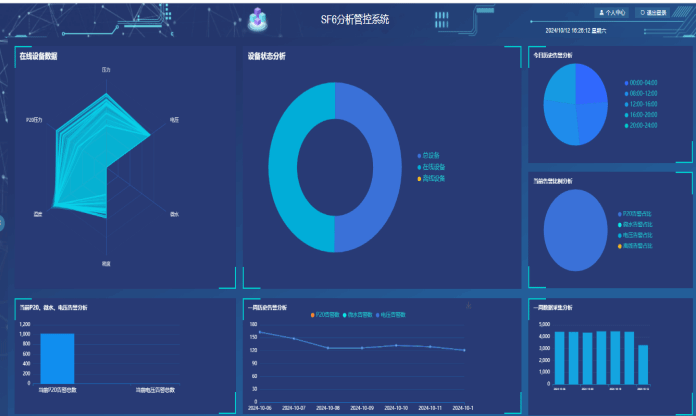Click the right blue half of donut chart
696x416 pixels.
(x=380, y=167)
